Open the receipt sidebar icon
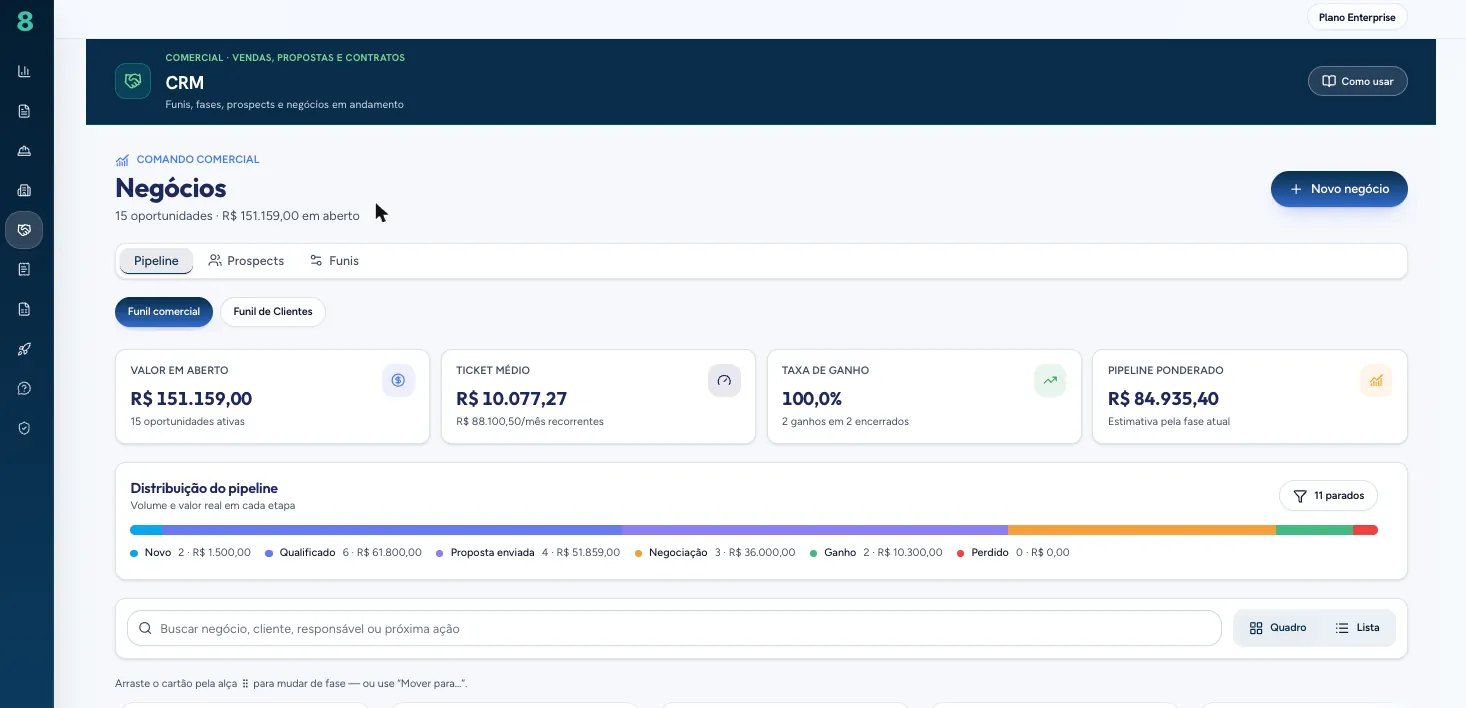 coord(24,269)
